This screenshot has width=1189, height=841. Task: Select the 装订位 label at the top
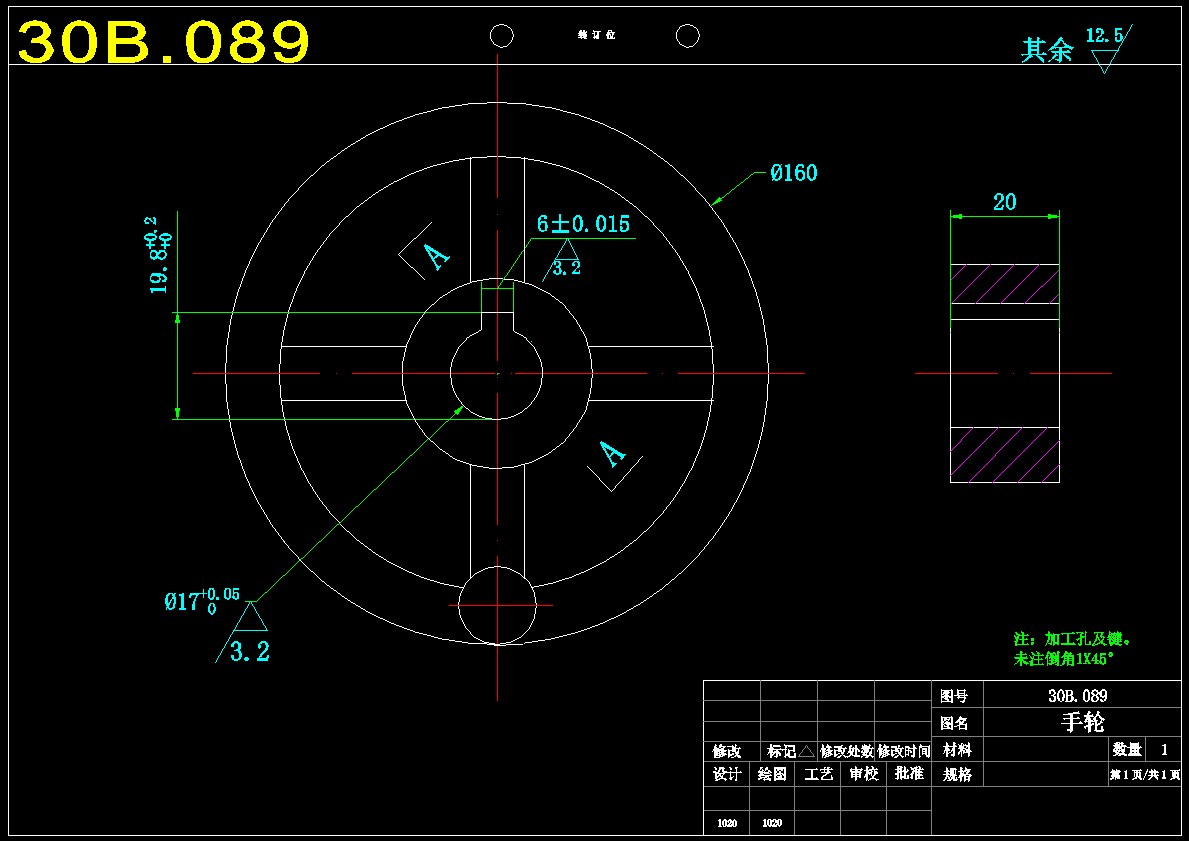(596, 36)
